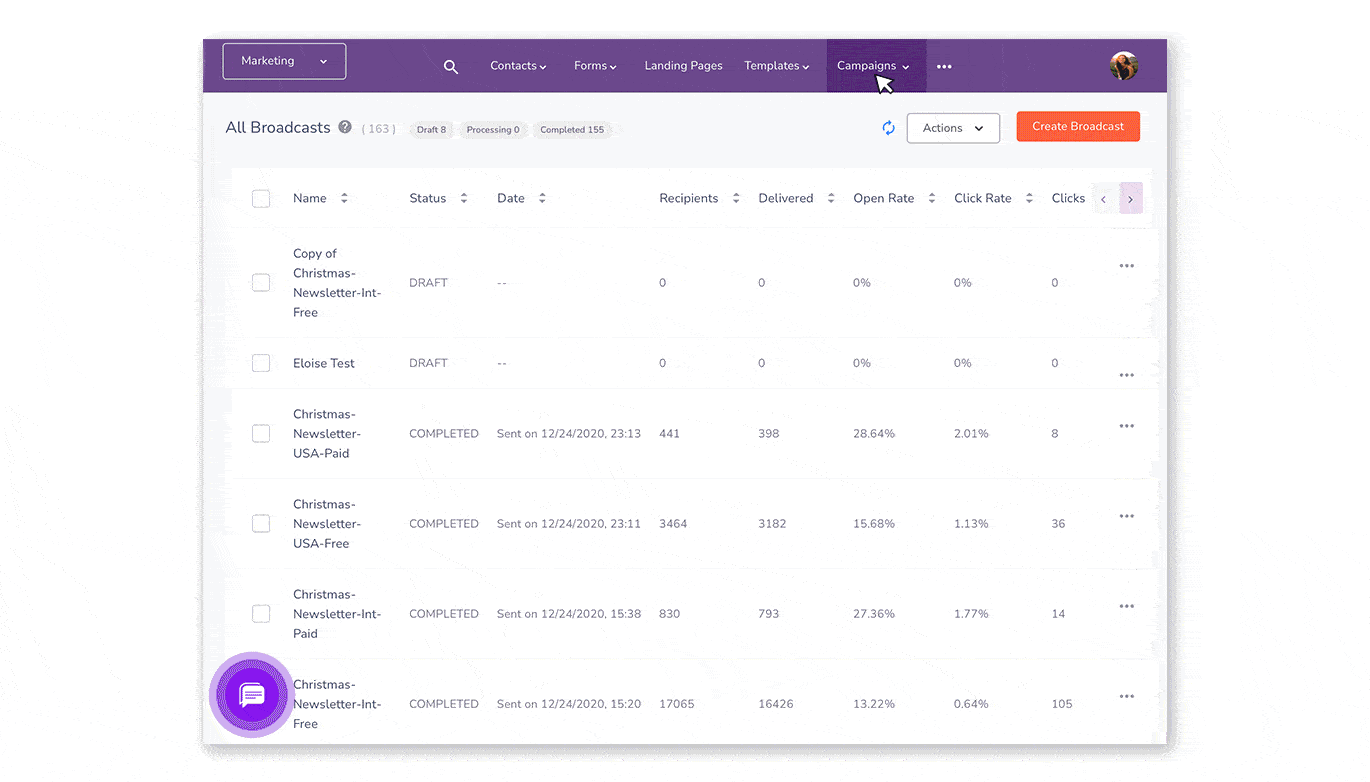The height and width of the screenshot is (782, 1370).
Task: Check the Eloise Test row checkbox
Action: pyautogui.click(x=261, y=363)
